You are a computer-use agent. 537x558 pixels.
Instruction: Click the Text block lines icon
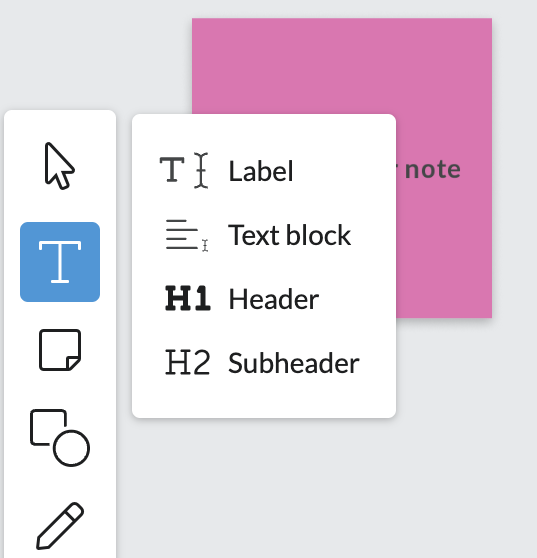coord(187,235)
